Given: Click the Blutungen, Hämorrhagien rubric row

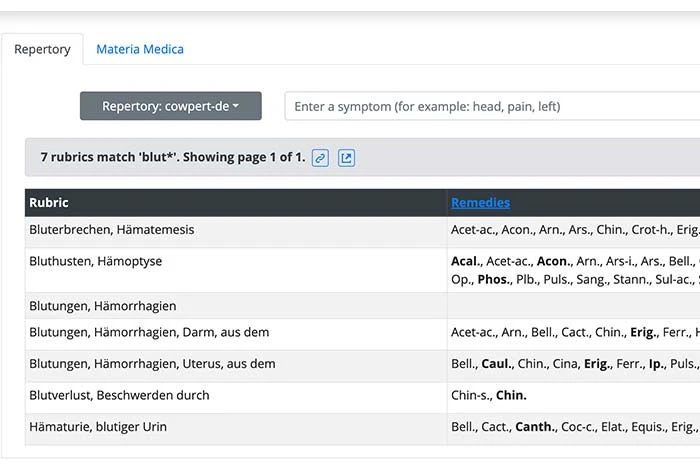Looking at the screenshot, I should [103, 306].
